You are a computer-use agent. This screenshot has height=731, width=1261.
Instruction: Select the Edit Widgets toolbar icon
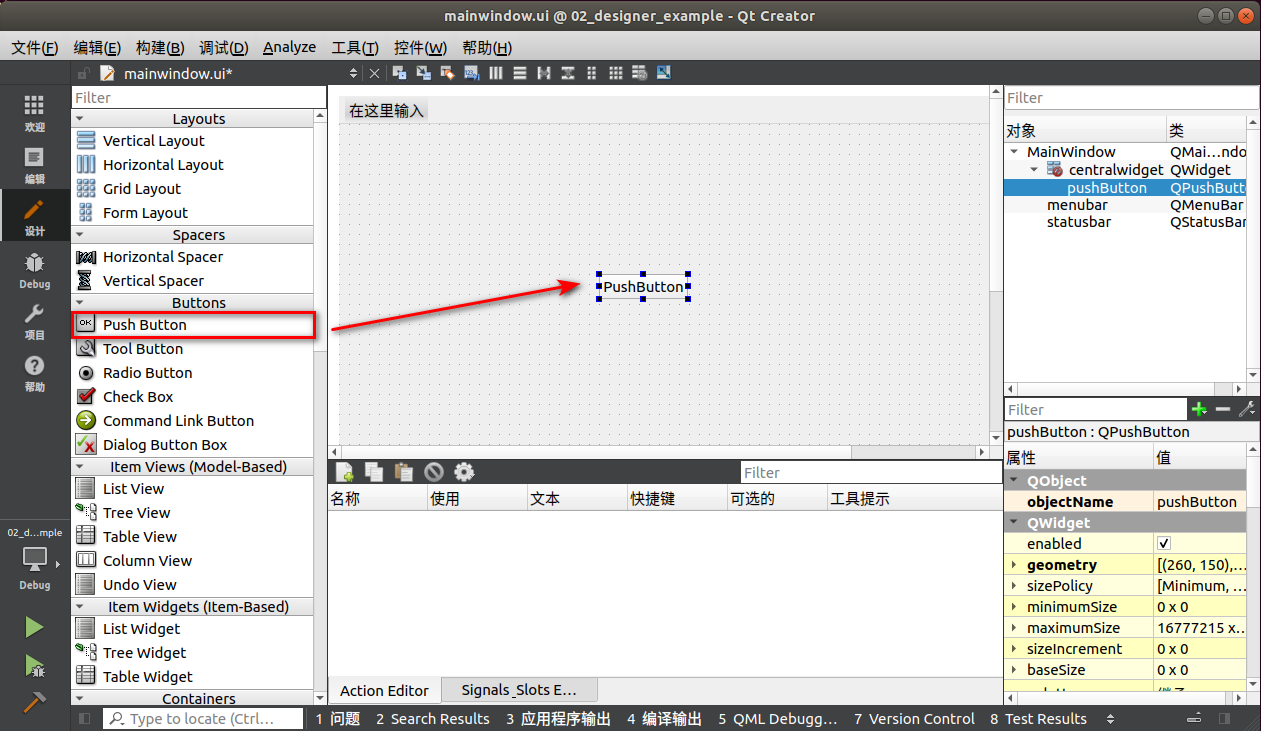399,73
